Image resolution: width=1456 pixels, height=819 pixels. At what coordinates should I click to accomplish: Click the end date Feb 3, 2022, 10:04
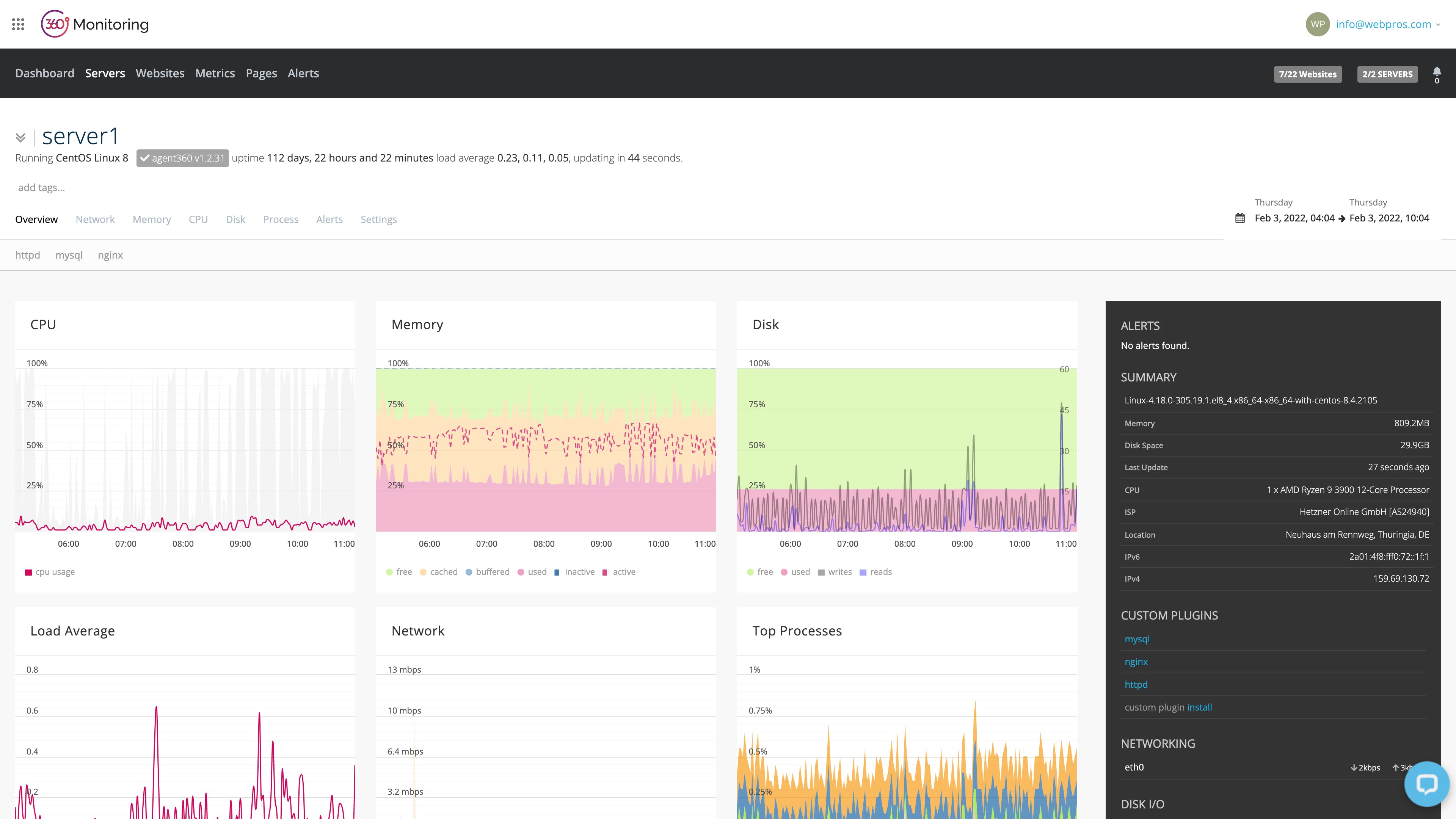[1389, 218]
